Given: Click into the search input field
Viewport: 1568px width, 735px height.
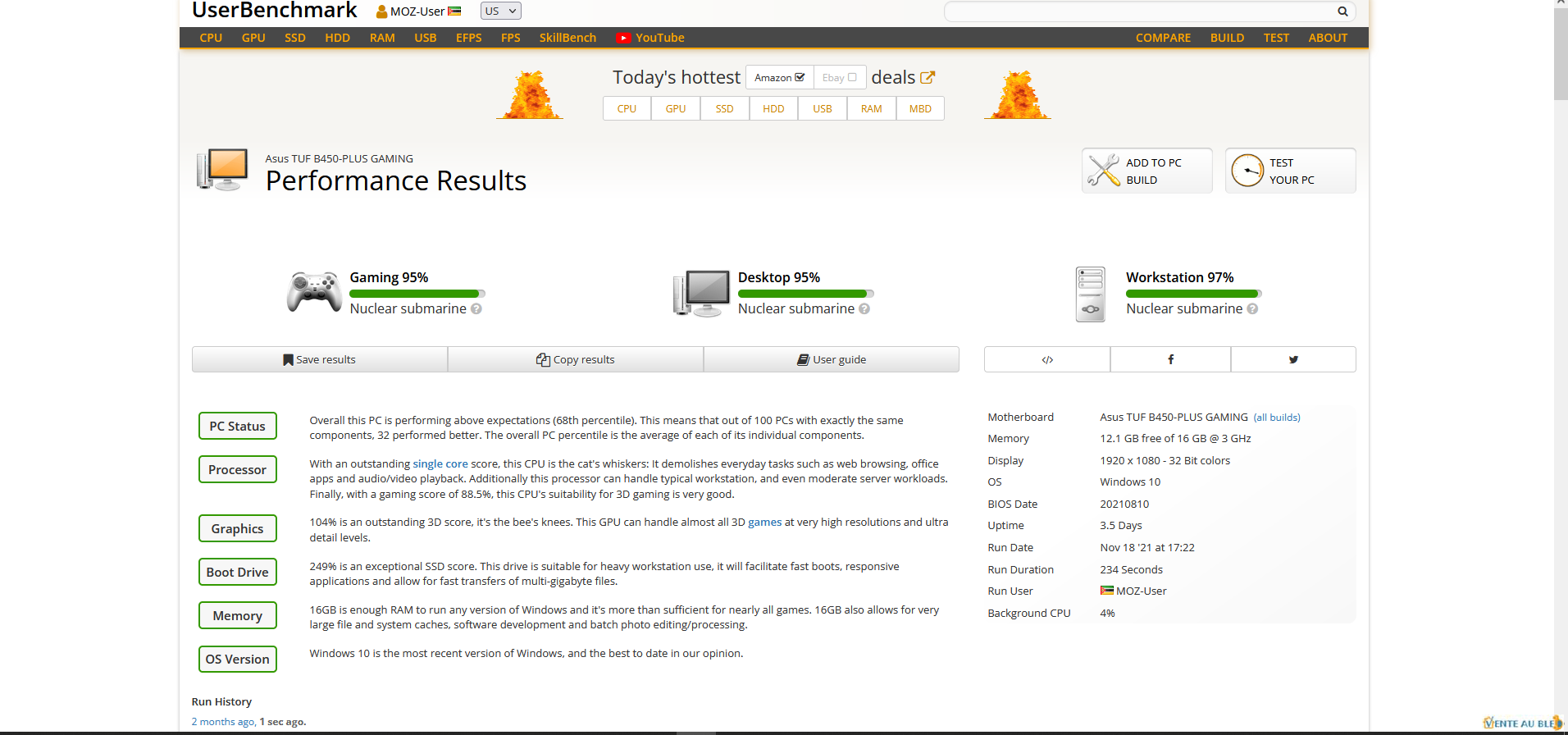Looking at the screenshot, I should click(1140, 11).
